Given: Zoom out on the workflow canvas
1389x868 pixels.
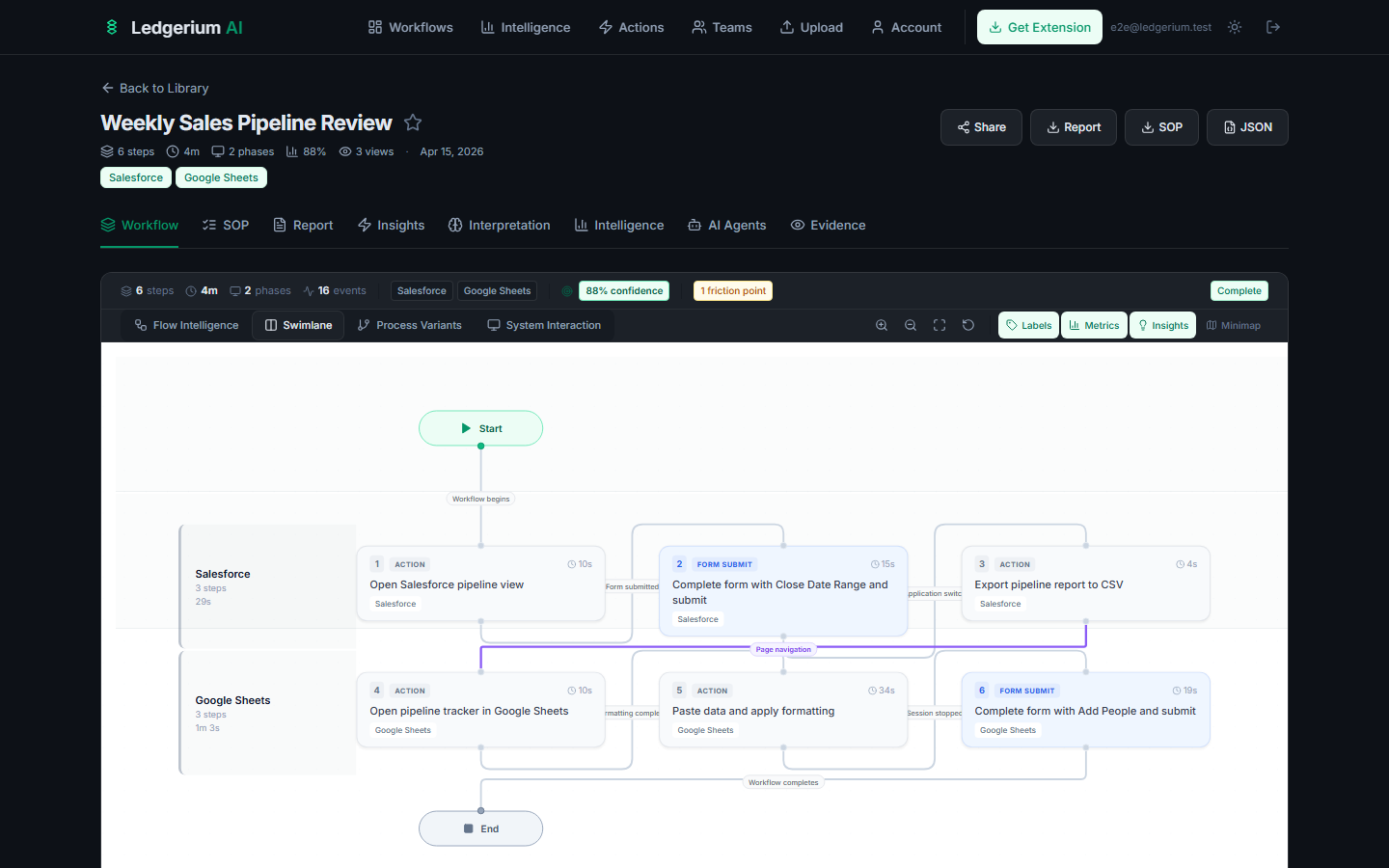Looking at the screenshot, I should tap(911, 326).
